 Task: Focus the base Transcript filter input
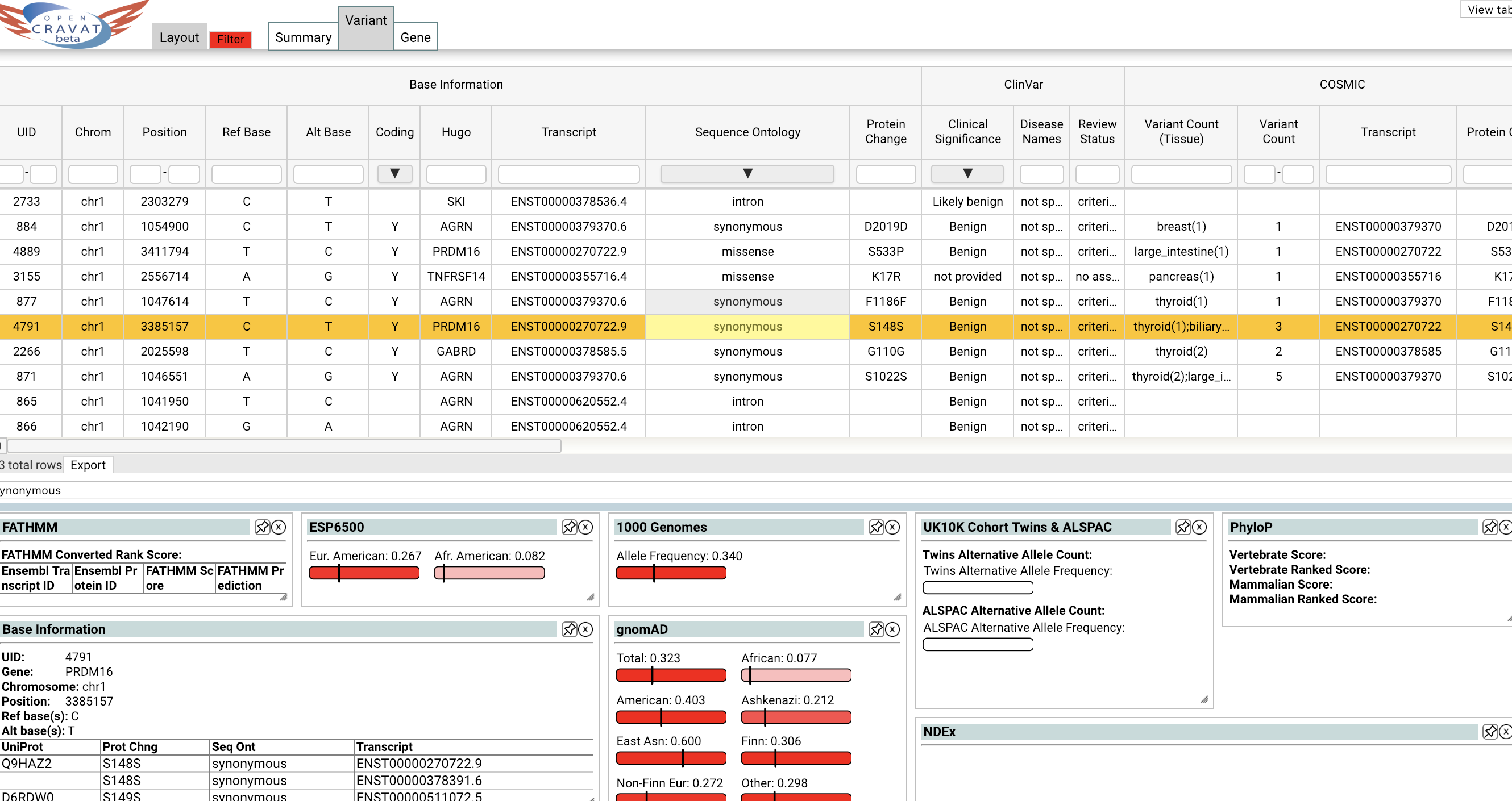(x=569, y=174)
